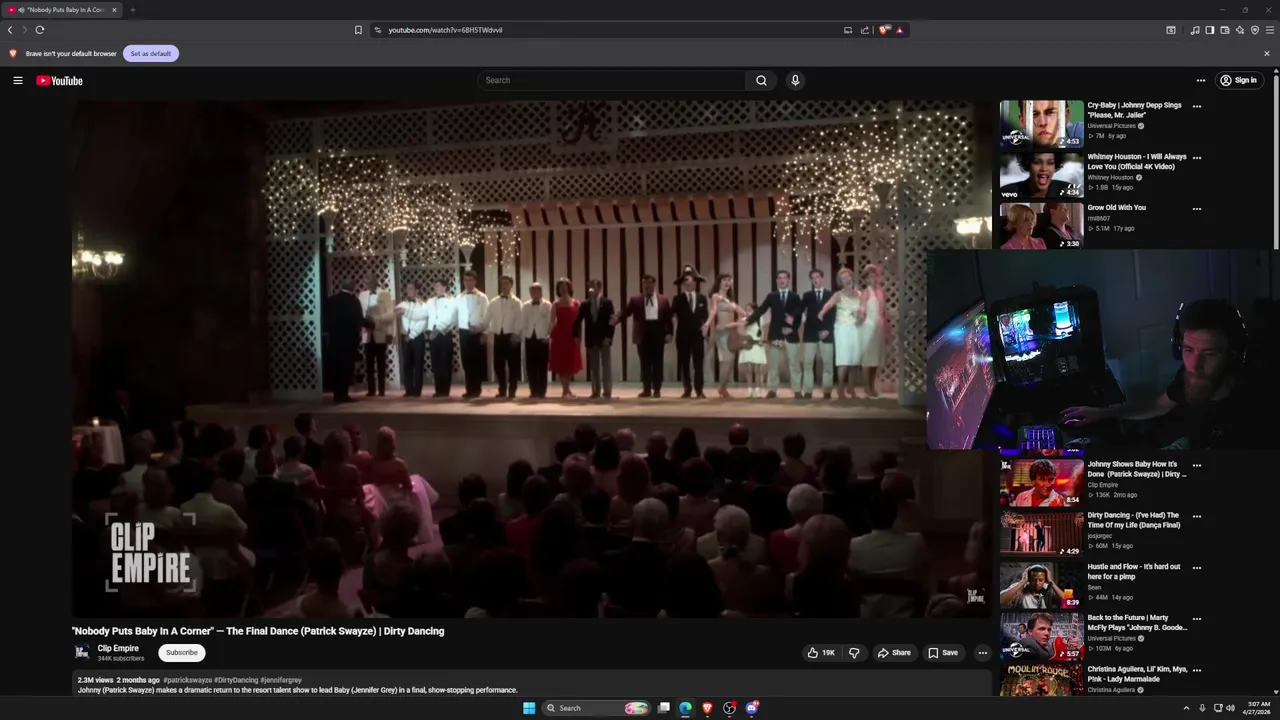The width and height of the screenshot is (1280, 720).
Task: Open taskbar clock showing 3:07 AM
Action: point(1258,708)
